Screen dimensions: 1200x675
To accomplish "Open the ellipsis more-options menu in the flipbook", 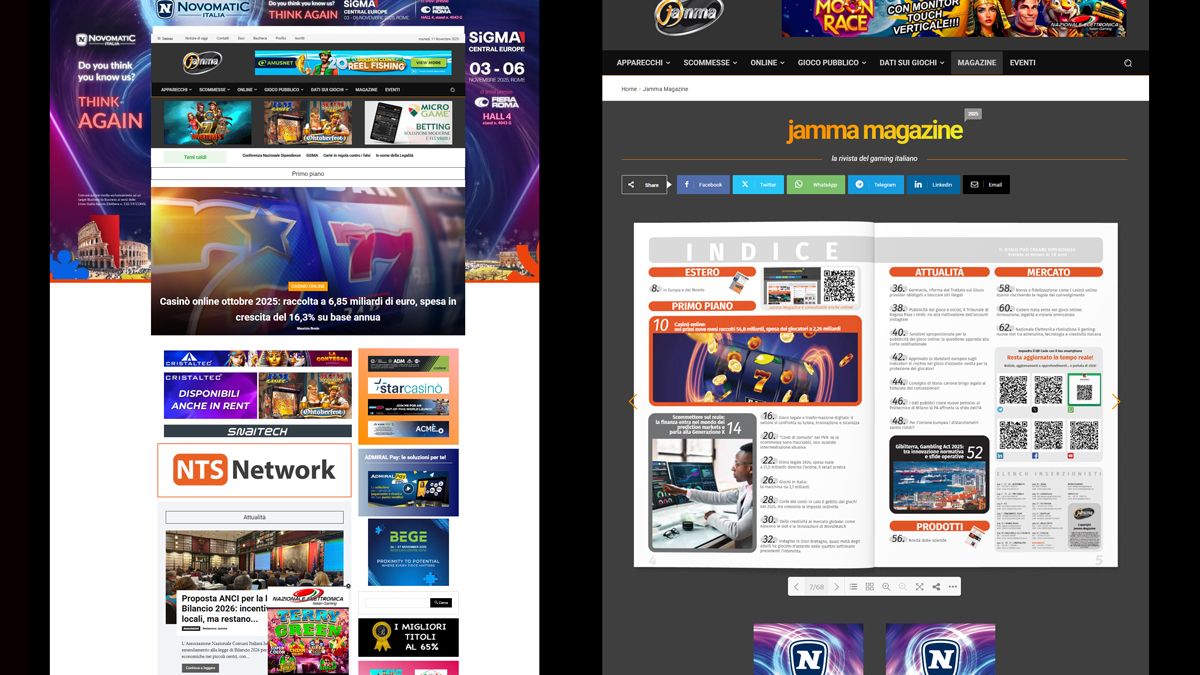I will 953,586.
